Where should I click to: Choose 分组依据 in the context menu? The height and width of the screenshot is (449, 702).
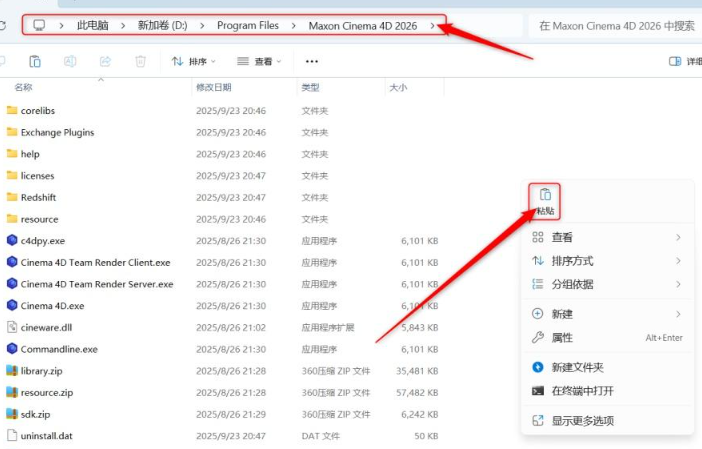[x=608, y=284]
